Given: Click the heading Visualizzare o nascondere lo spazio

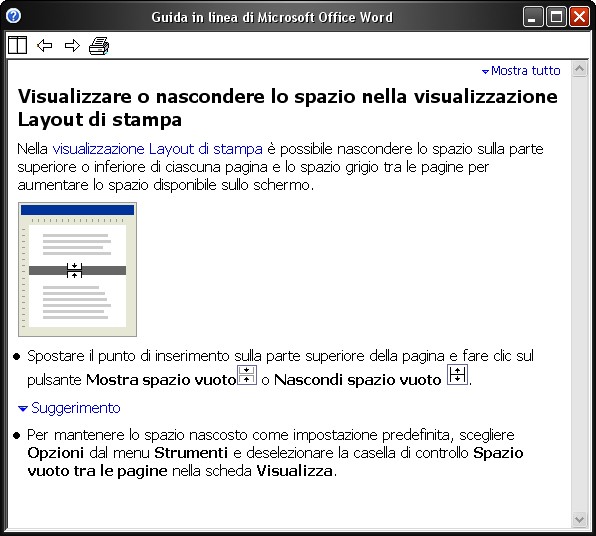Looking at the screenshot, I should [287, 108].
